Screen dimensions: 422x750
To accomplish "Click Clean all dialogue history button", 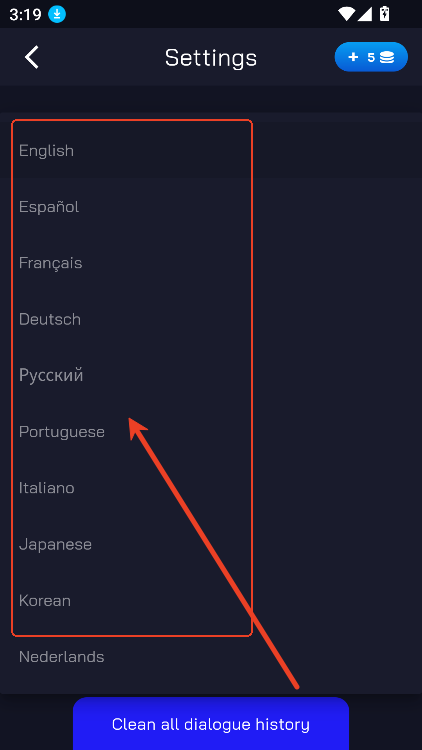I will point(211,724).
